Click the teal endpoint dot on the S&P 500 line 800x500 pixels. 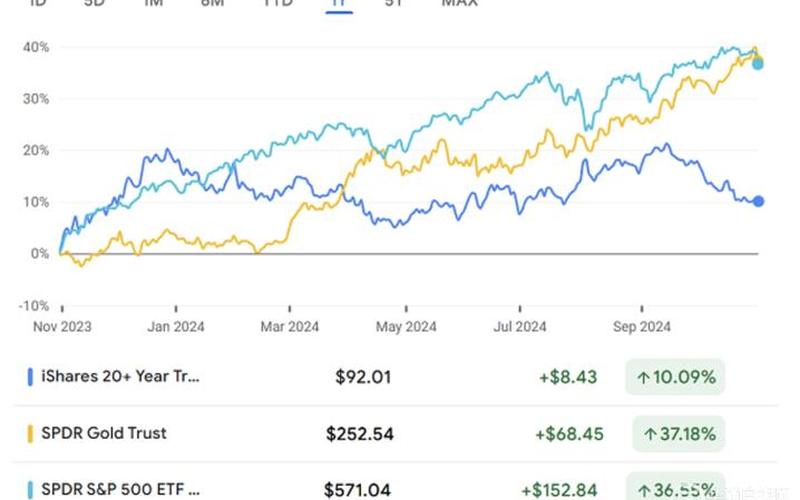coord(758,64)
